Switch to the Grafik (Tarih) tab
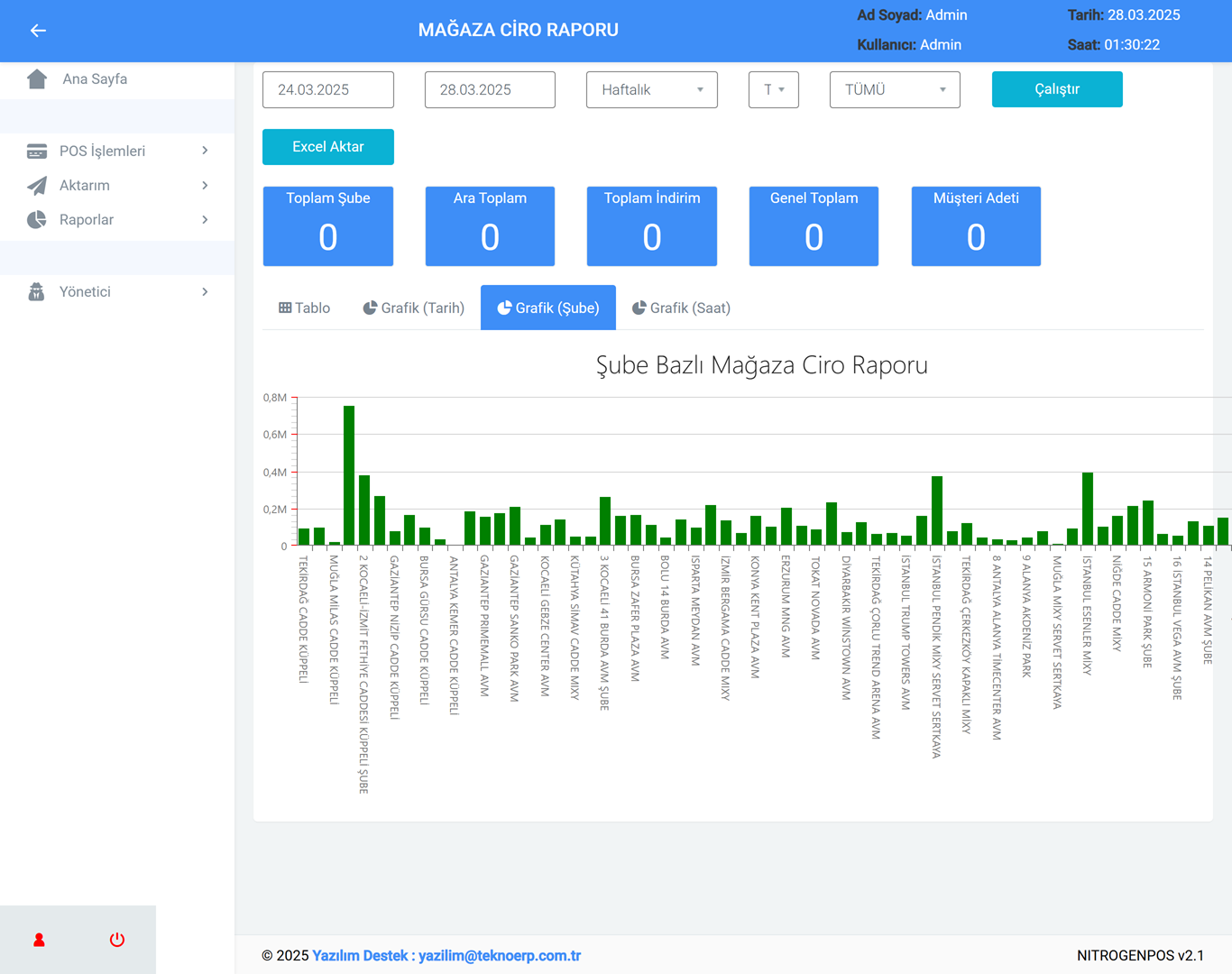Viewport: 1232px width, 974px height. pyautogui.click(x=413, y=308)
